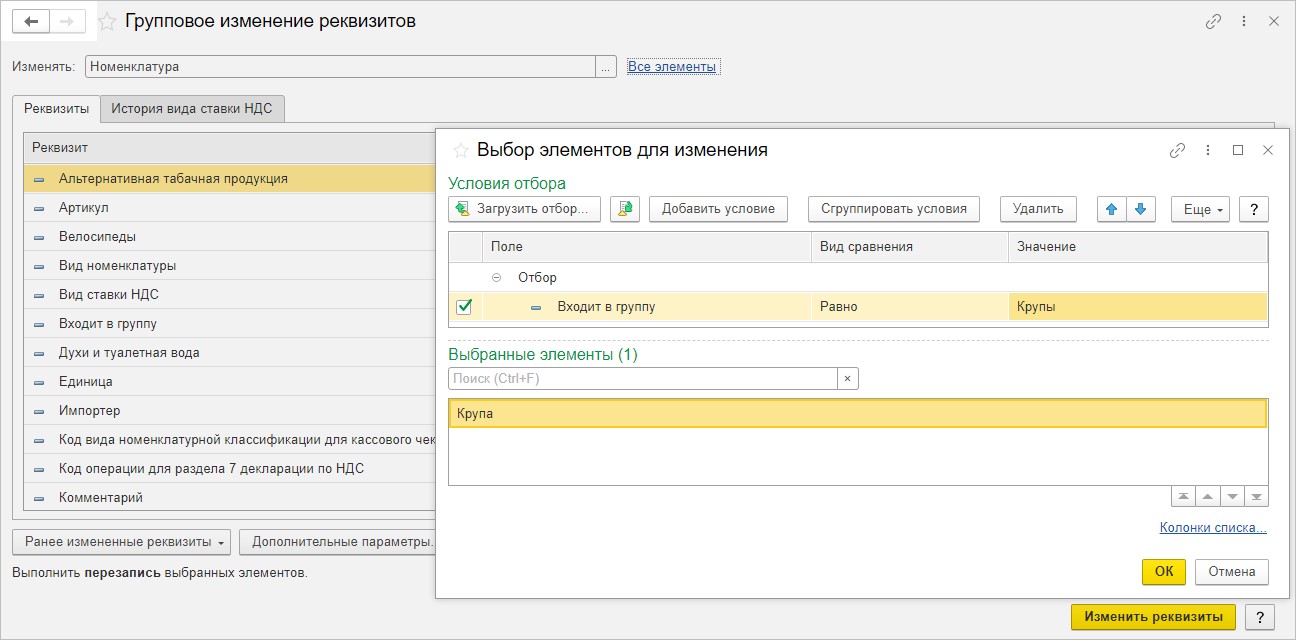Click Загрузить отбор button

click(525, 209)
